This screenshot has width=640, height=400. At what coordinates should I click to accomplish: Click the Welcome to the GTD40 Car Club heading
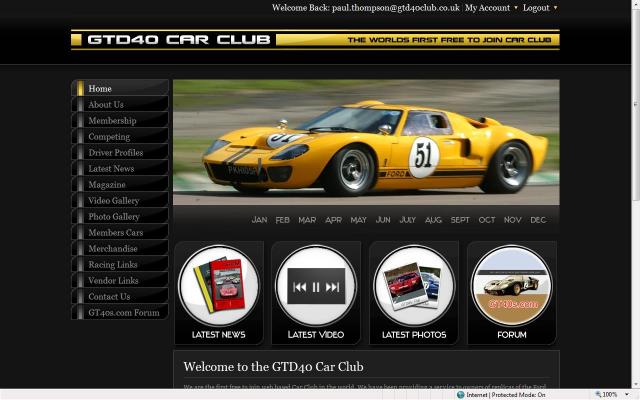(x=273, y=367)
